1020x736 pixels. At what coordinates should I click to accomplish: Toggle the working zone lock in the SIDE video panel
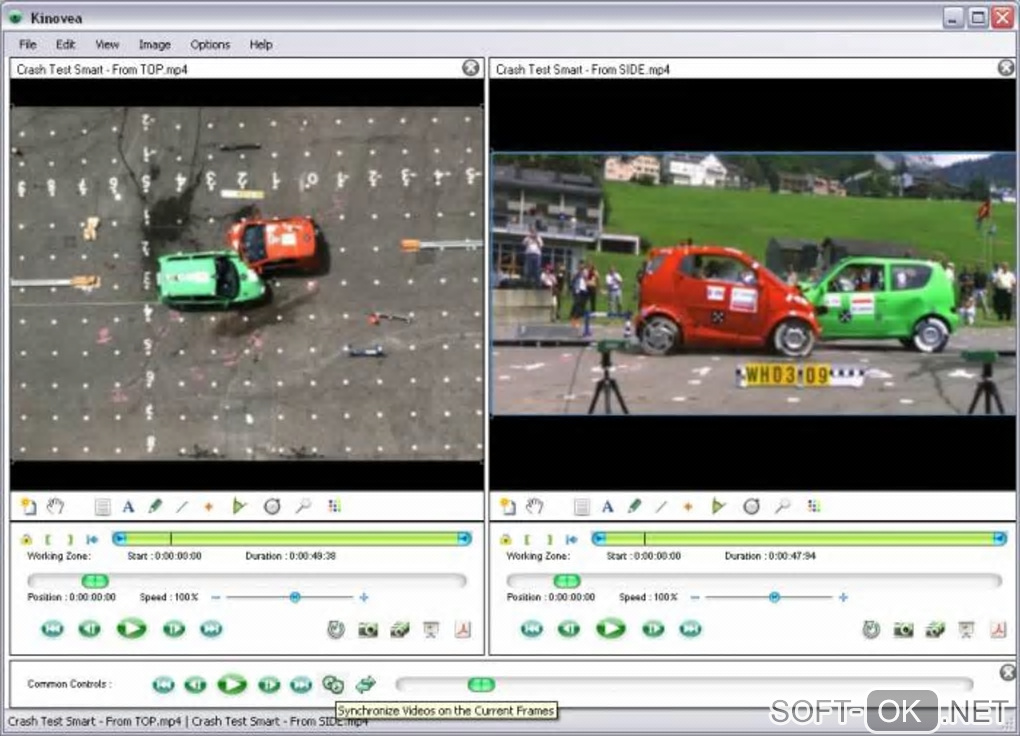point(505,539)
